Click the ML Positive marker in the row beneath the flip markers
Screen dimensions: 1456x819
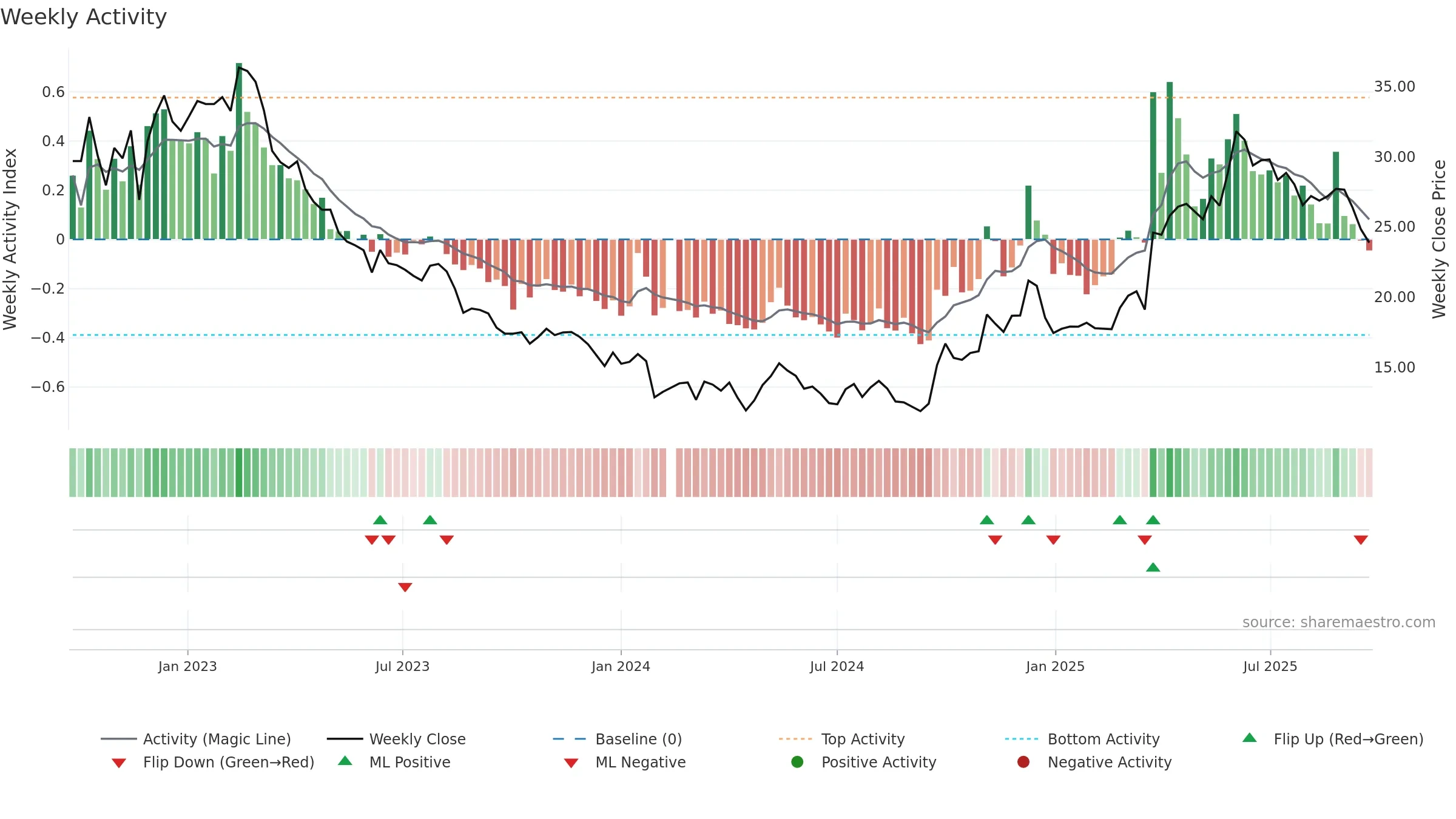pos(1153,567)
